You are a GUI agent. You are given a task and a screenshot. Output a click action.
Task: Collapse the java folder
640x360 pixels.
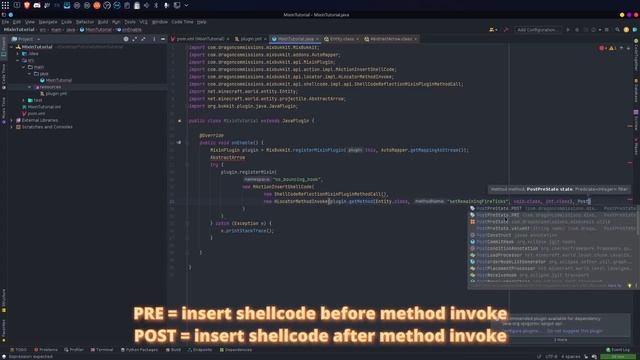point(29,73)
